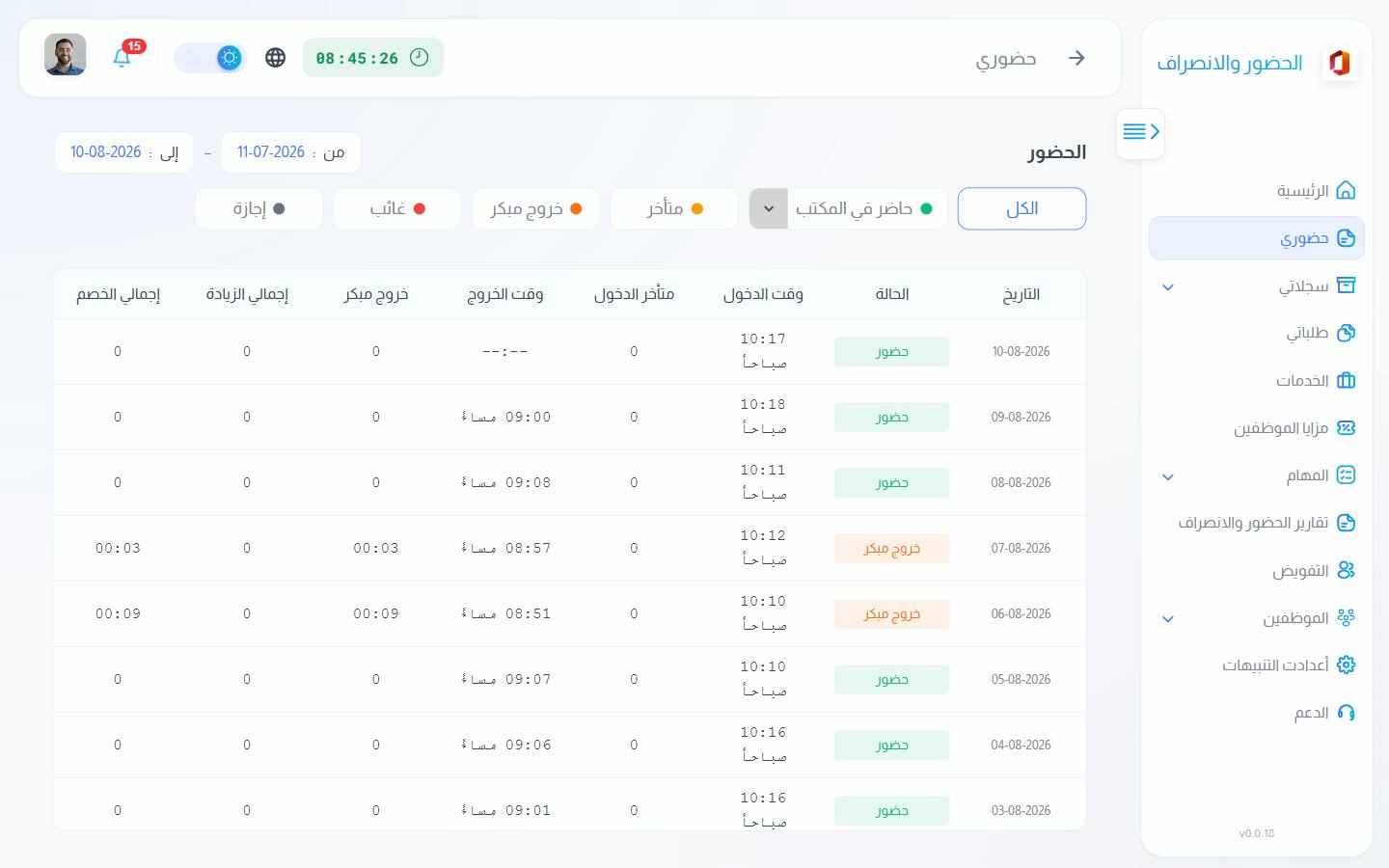Expand the المهام submenu chevron
Viewport: 1389px width, 868px height.
click(x=1168, y=476)
